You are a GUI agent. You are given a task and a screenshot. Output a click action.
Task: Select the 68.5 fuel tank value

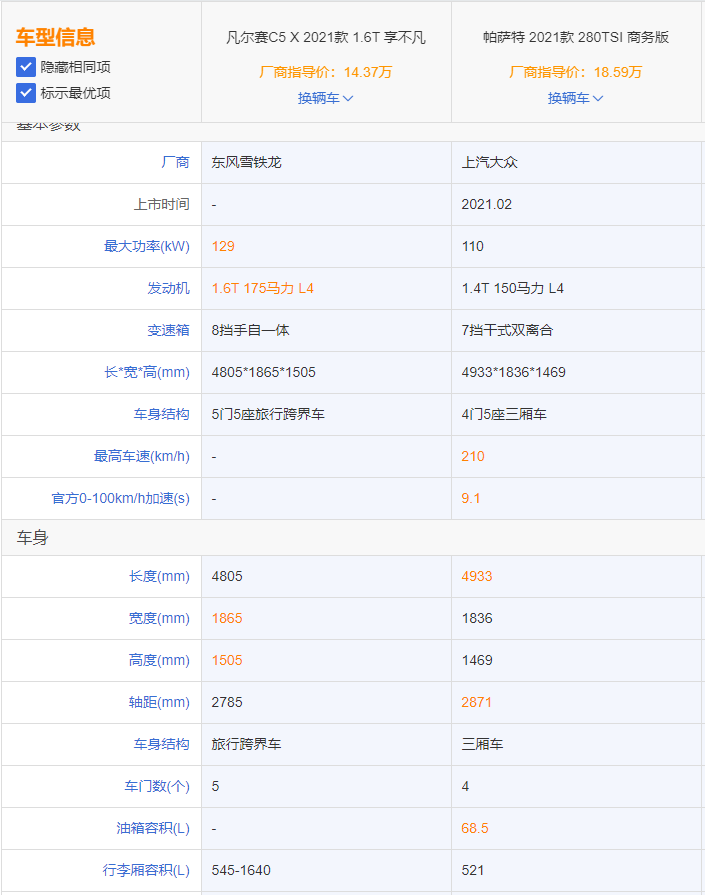pyautogui.click(x=475, y=828)
